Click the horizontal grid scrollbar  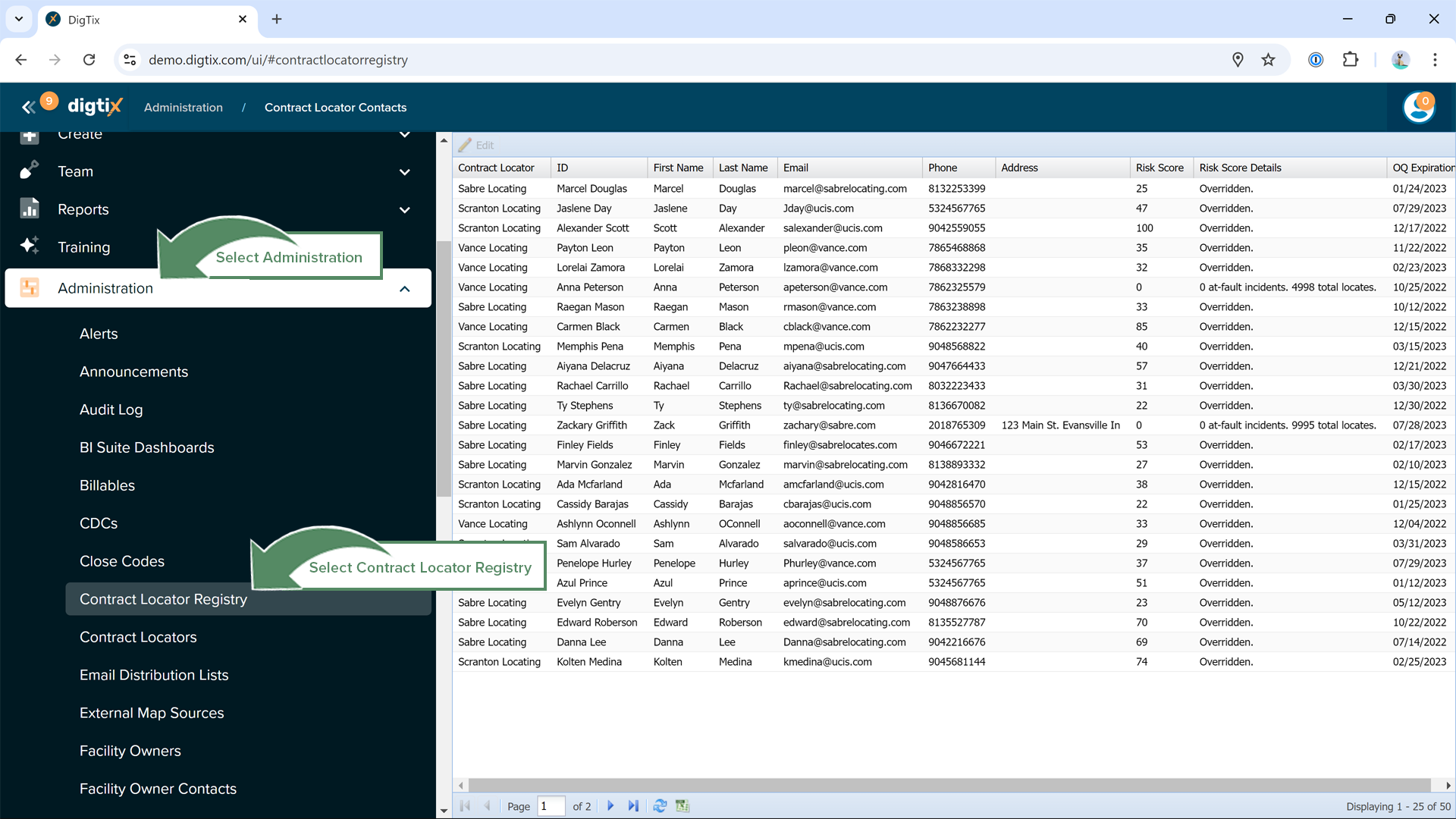point(948,786)
